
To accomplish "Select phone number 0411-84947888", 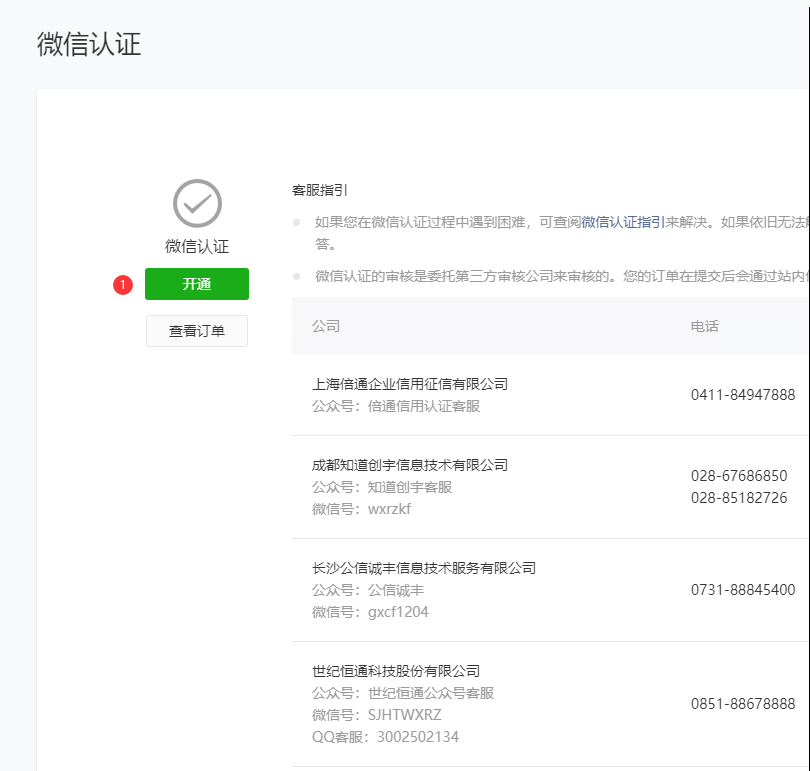I will tap(743, 395).
